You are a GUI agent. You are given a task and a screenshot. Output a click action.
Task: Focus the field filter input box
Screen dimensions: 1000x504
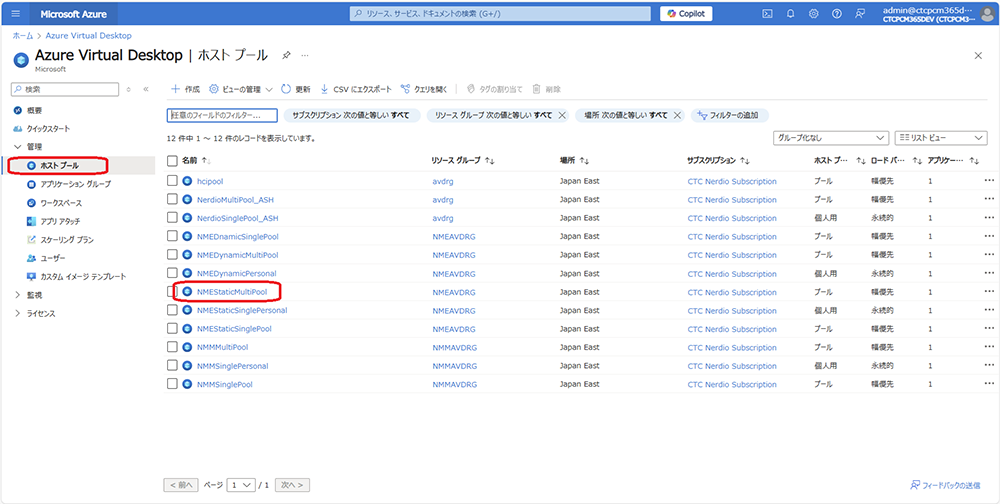[222, 115]
